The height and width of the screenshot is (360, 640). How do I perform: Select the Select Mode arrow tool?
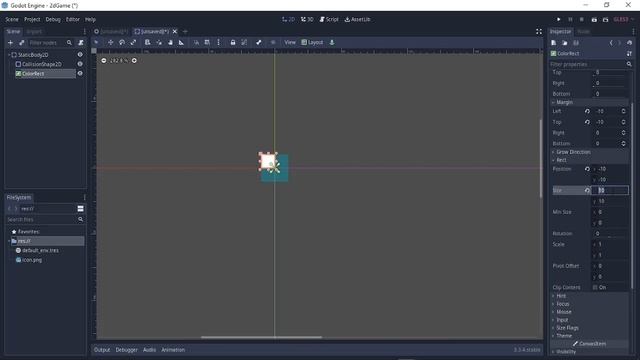tap(96, 42)
